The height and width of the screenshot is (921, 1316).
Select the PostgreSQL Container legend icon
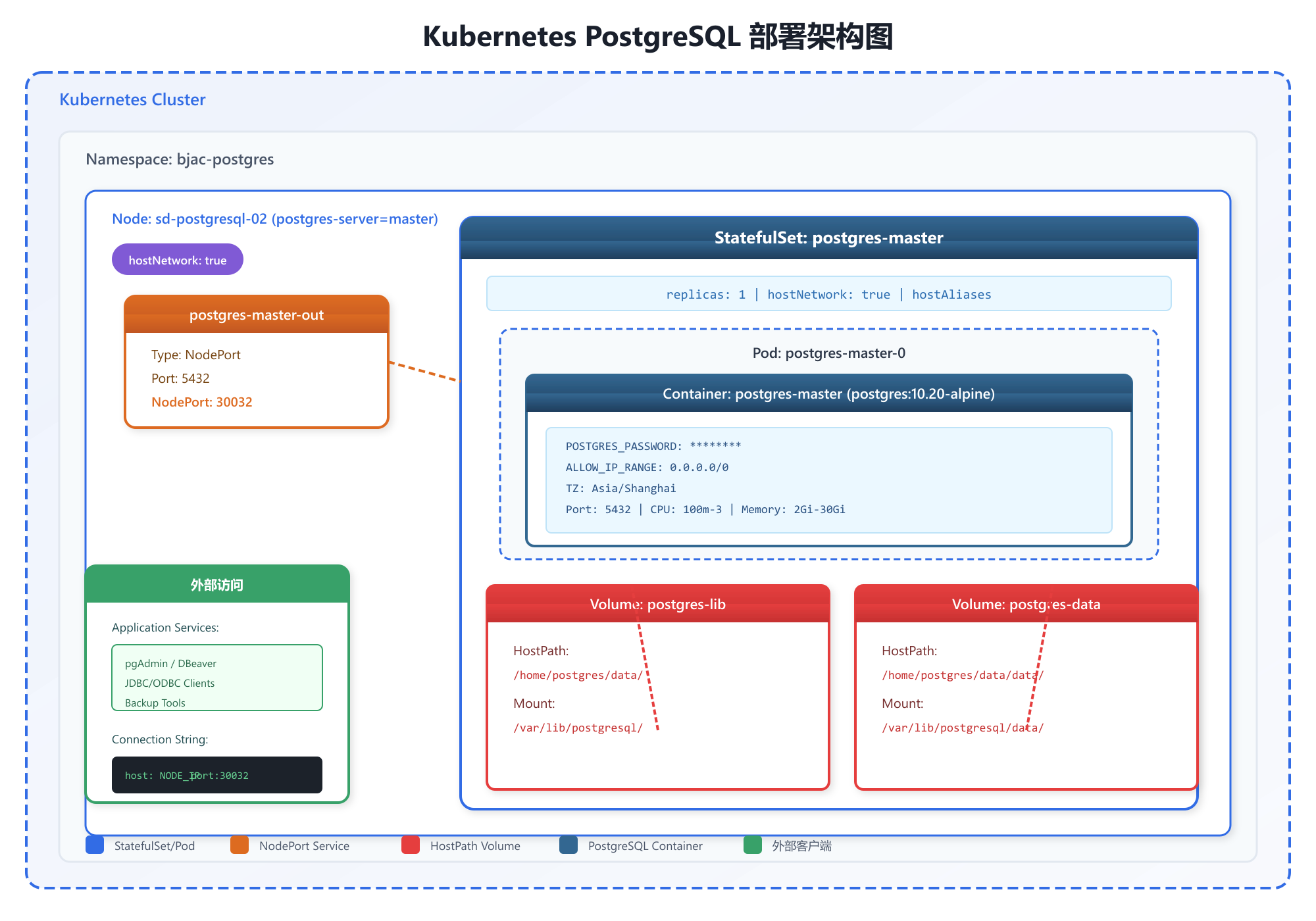569,845
